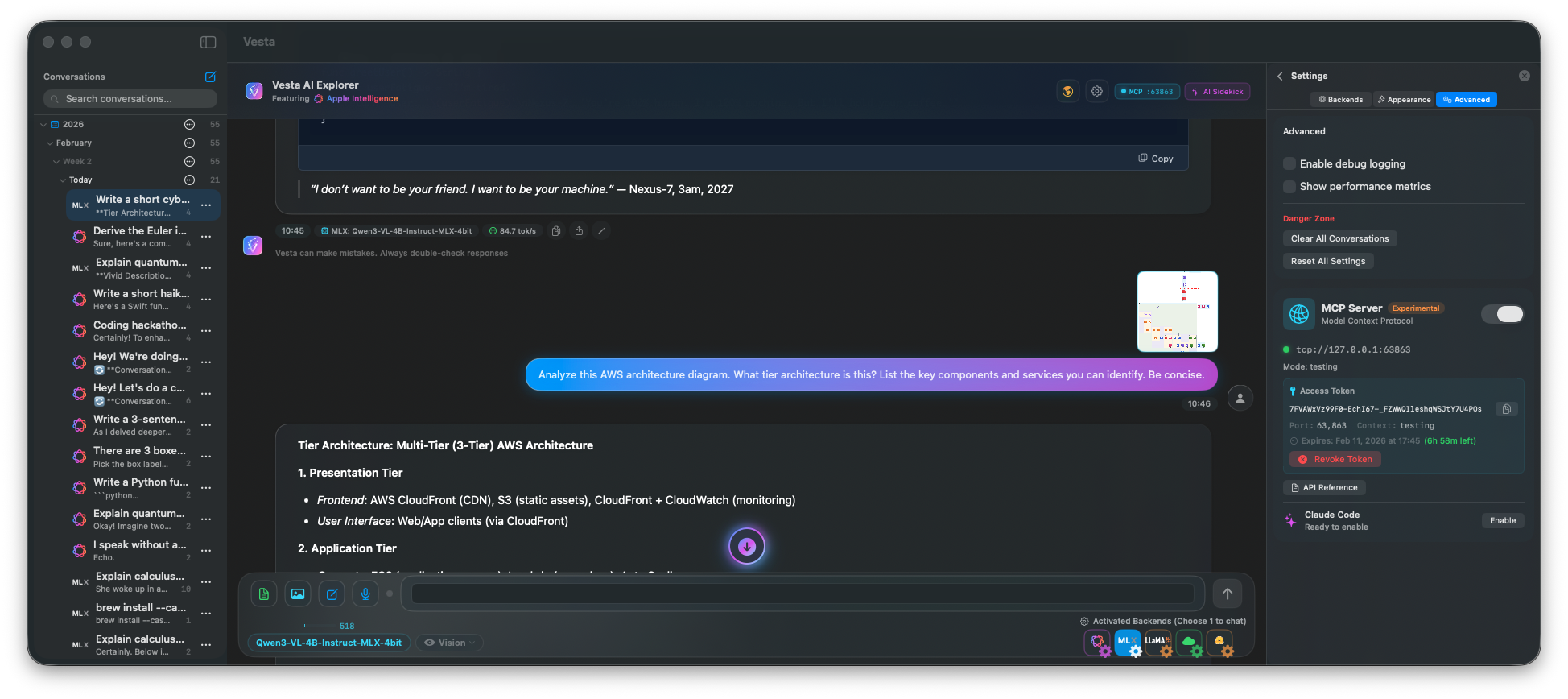Collapse the Today conversations group
1568x699 pixels.
click(x=63, y=180)
